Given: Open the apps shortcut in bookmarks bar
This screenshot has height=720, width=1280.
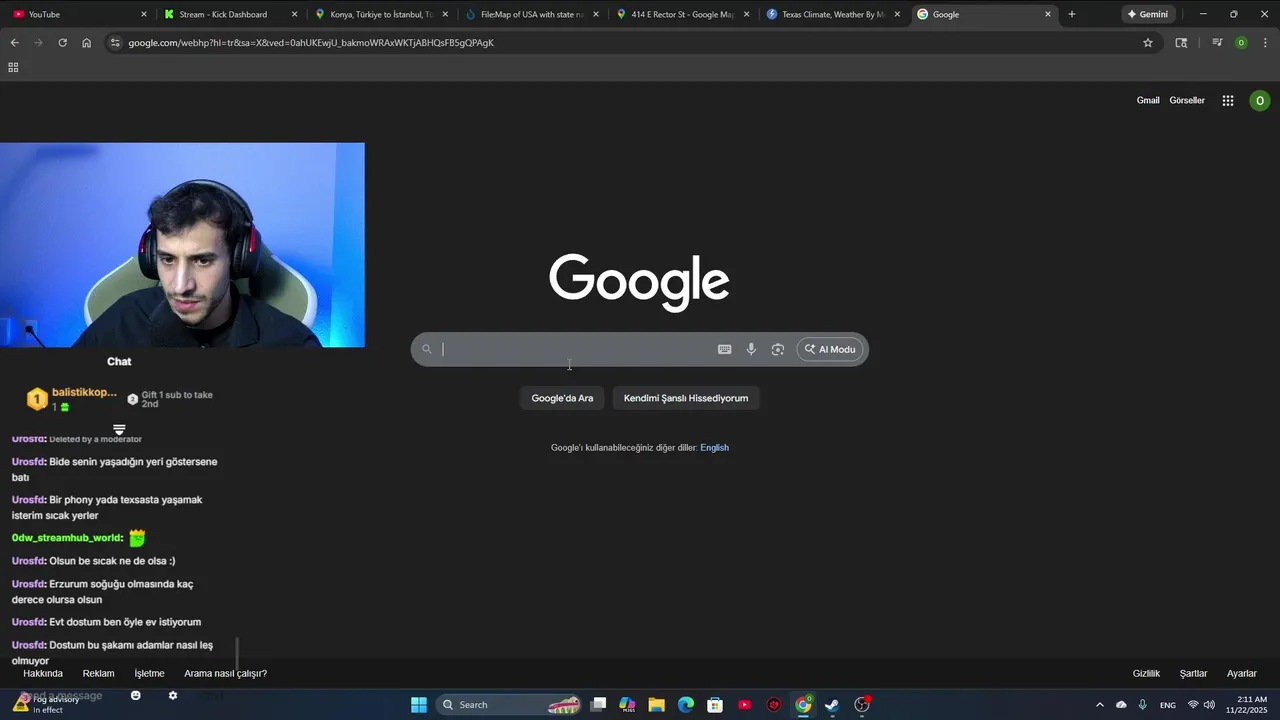Looking at the screenshot, I should (x=13, y=67).
